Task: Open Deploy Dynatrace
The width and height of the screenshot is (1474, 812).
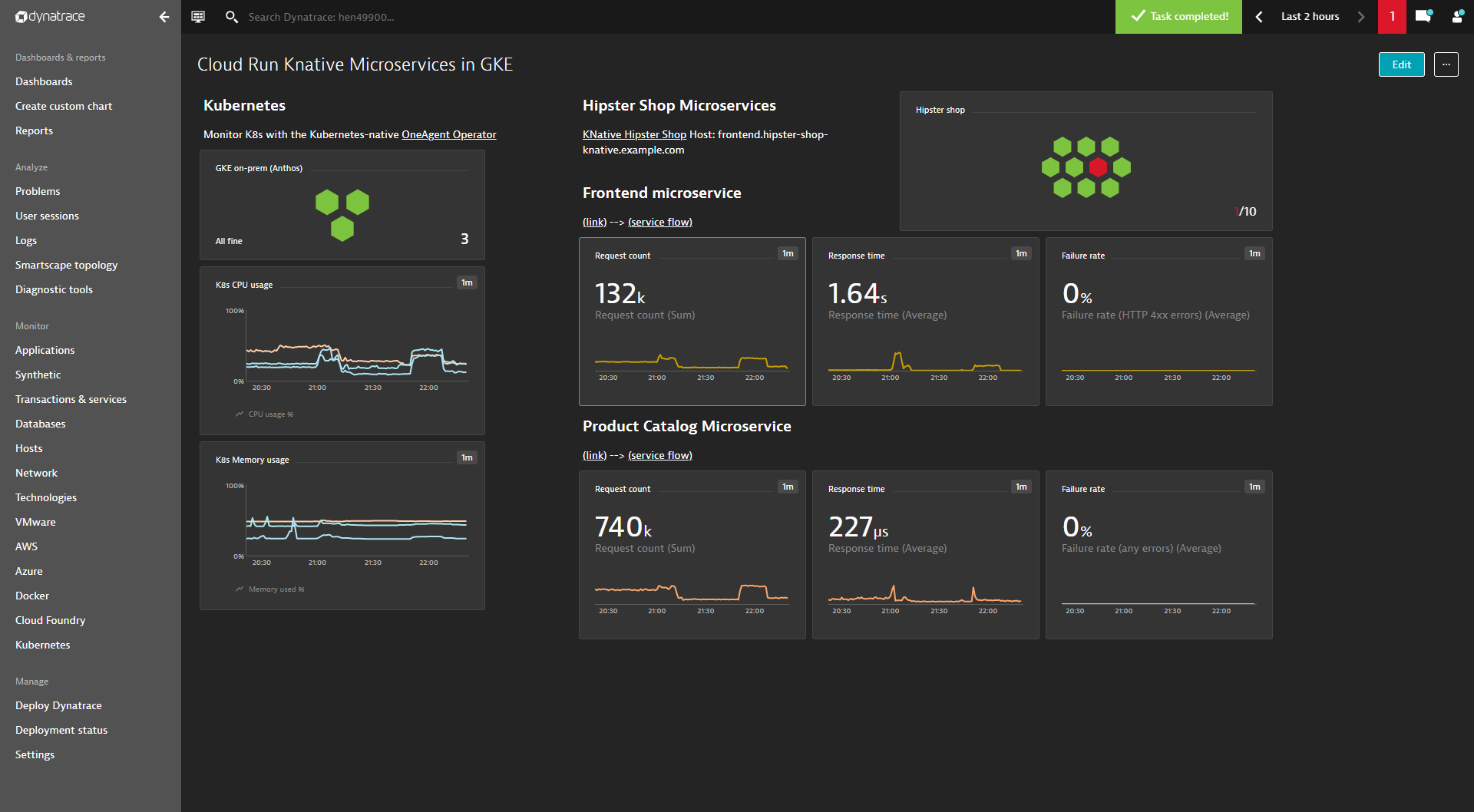Action: click(58, 705)
